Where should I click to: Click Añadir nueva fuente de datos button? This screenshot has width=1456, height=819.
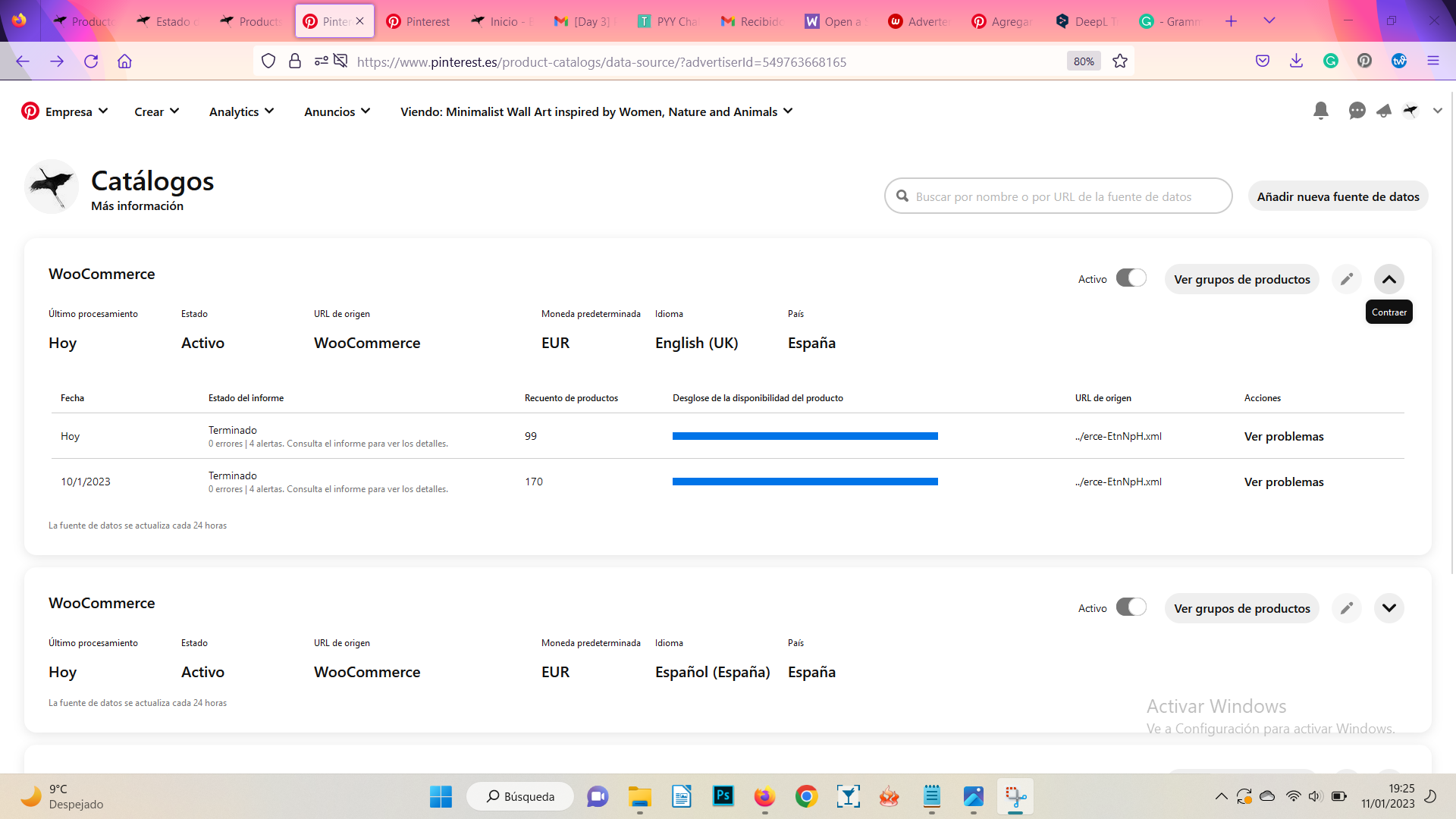[x=1338, y=196]
